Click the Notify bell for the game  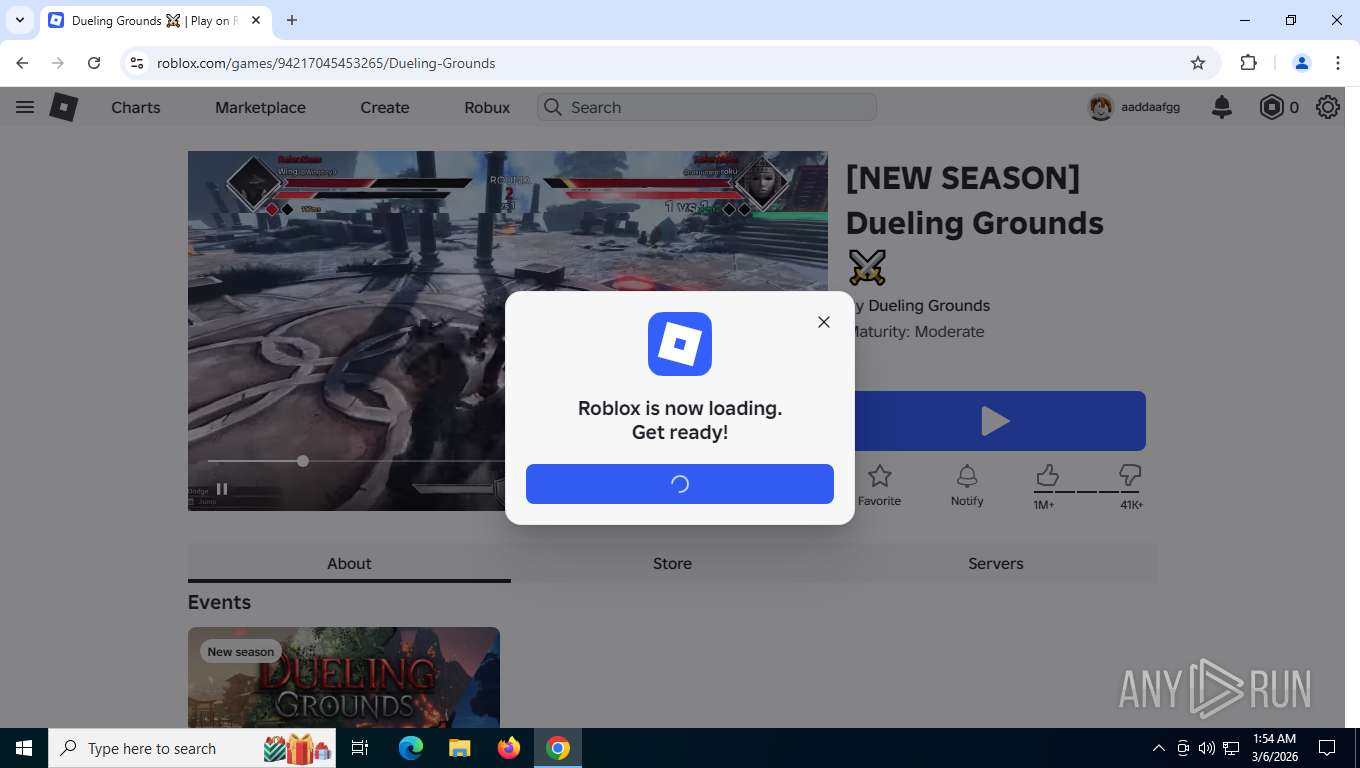(967, 486)
